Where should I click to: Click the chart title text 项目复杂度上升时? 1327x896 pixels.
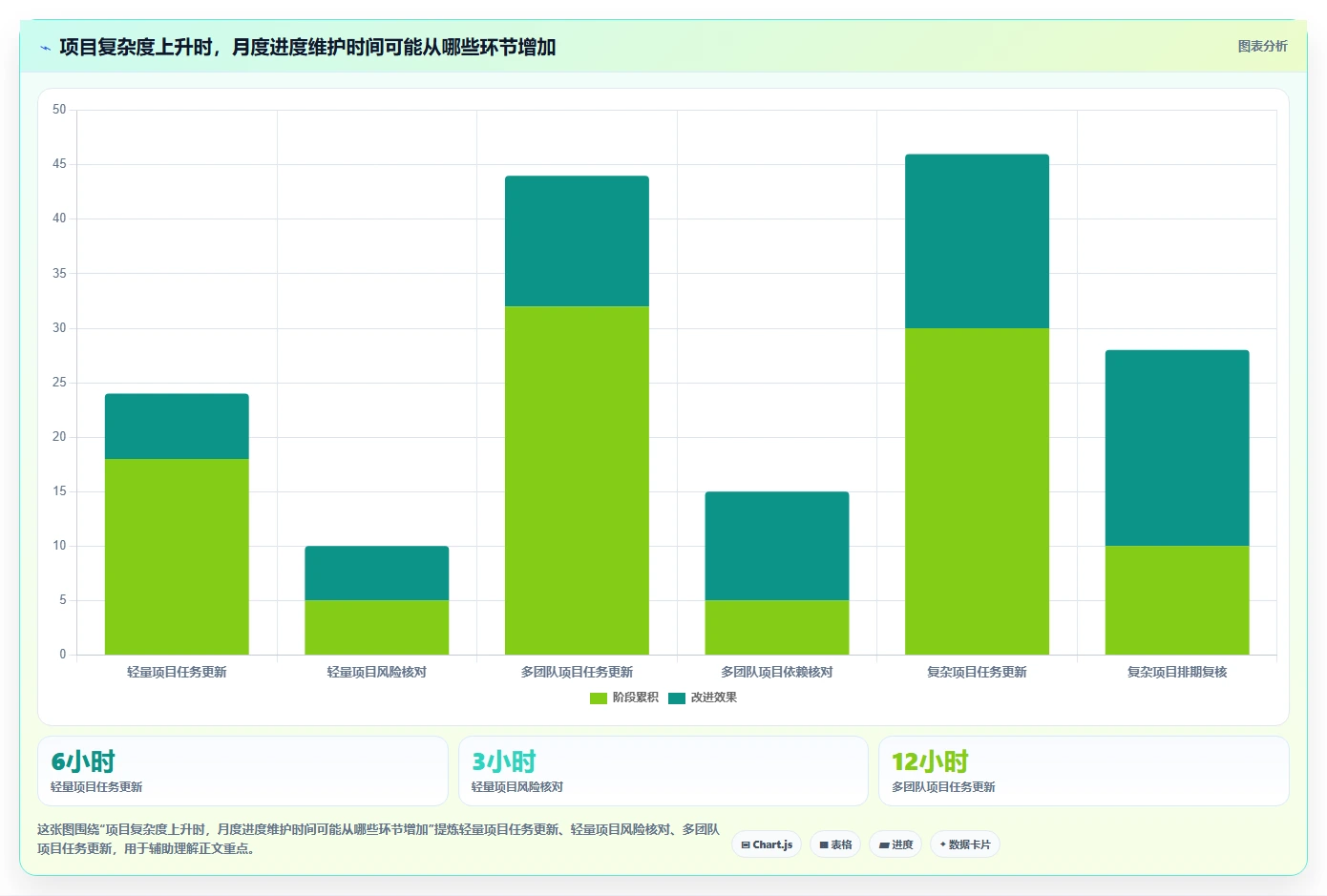(x=136, y=47)
